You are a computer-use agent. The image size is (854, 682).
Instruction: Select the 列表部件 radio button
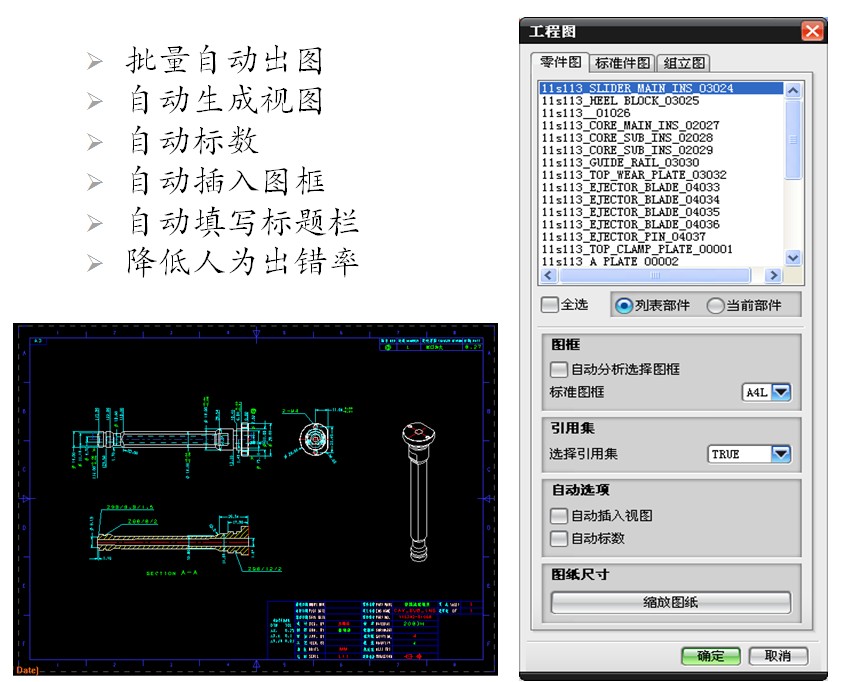coord(625,305)
